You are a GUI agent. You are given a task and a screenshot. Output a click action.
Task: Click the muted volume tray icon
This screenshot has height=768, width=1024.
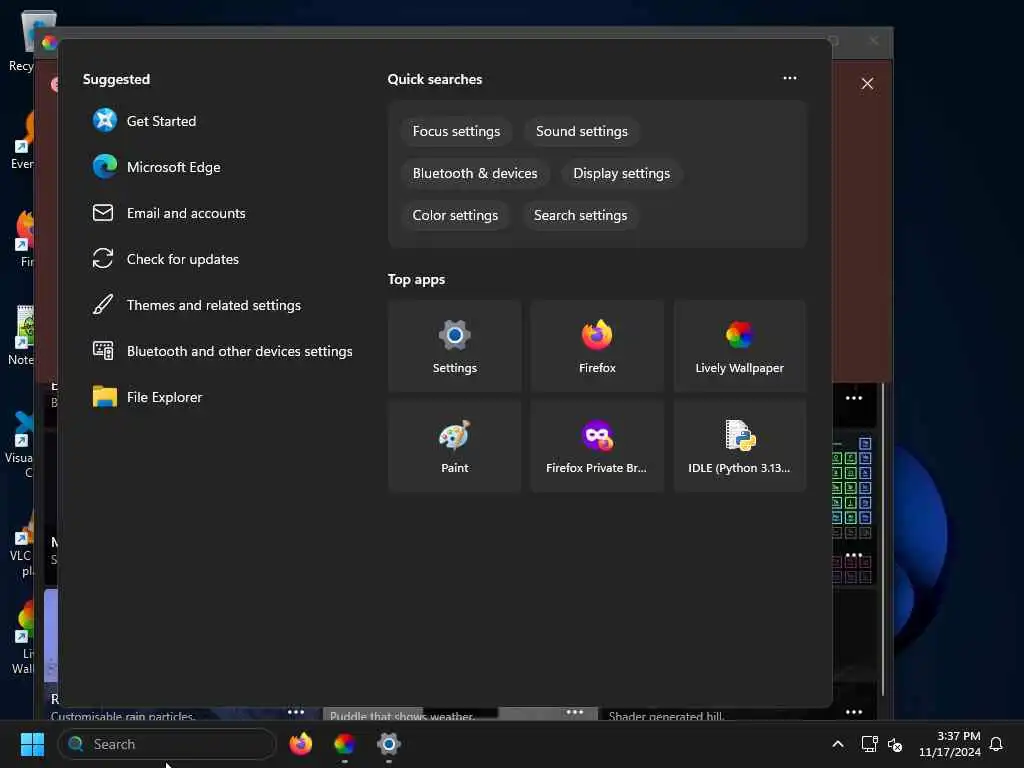click(895, 744)
